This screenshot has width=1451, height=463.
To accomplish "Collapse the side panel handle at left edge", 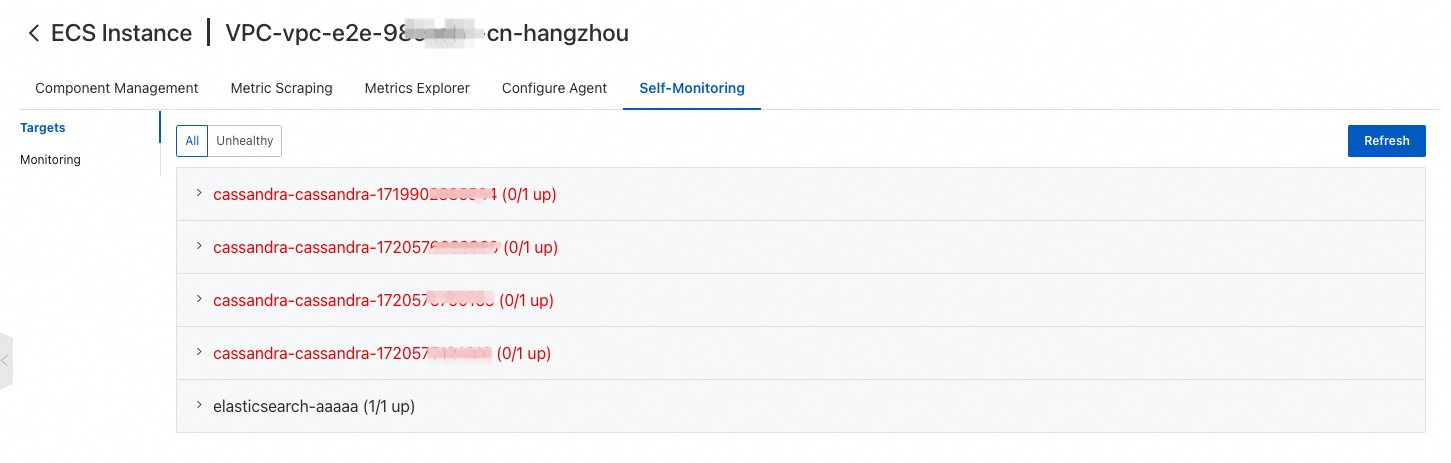I will 6,360.
